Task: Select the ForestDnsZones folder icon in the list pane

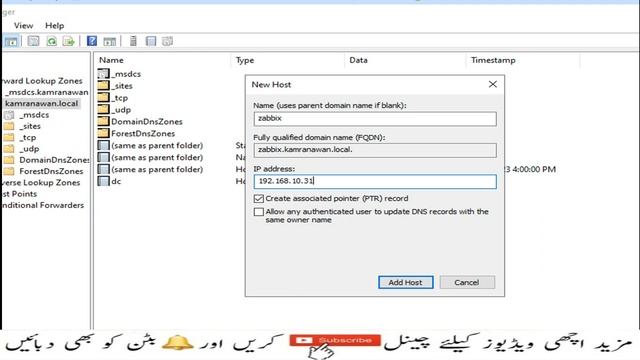Action: click(x=103, y=133)
